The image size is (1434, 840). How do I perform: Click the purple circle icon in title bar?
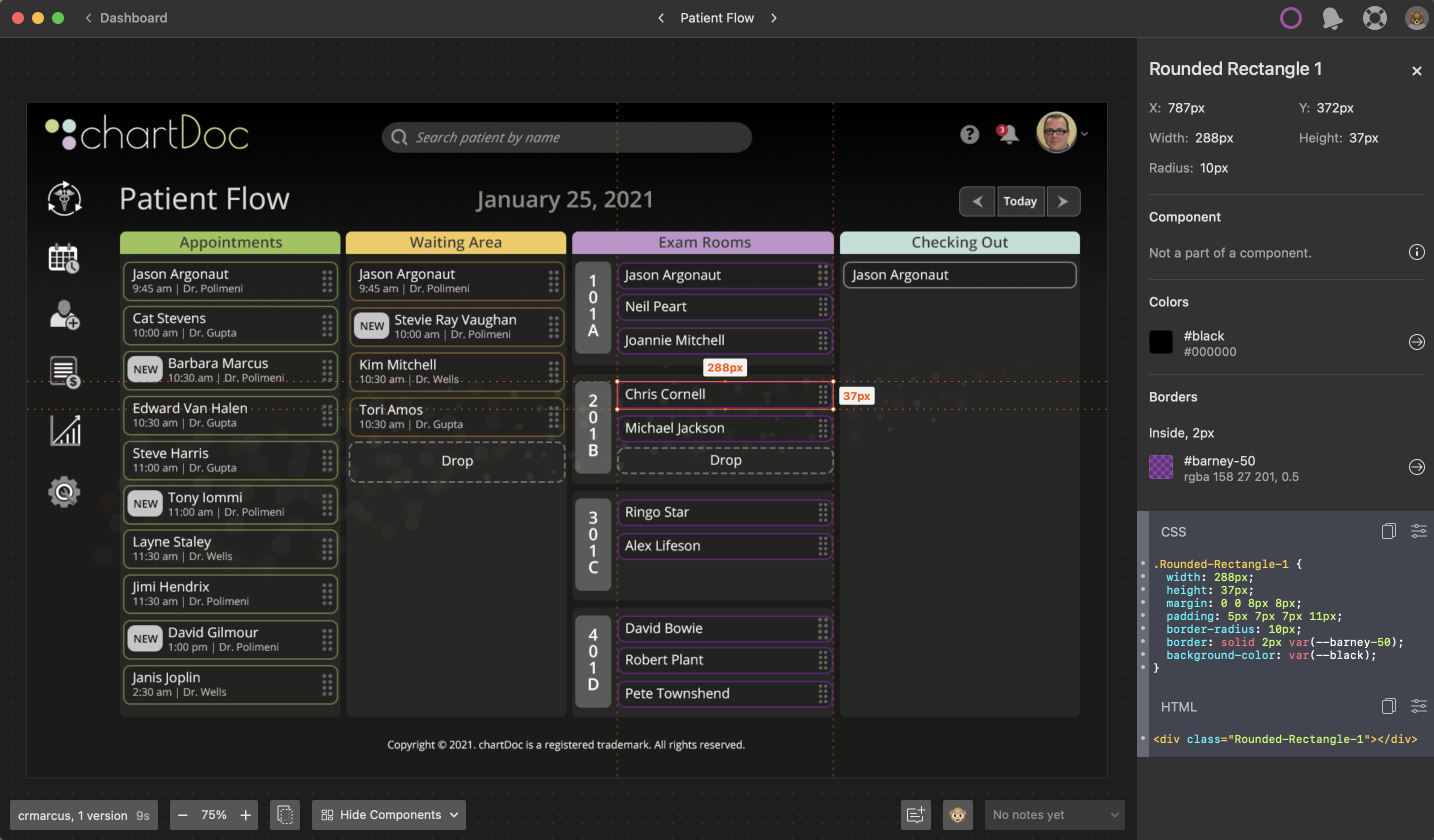coord(1290,18)
